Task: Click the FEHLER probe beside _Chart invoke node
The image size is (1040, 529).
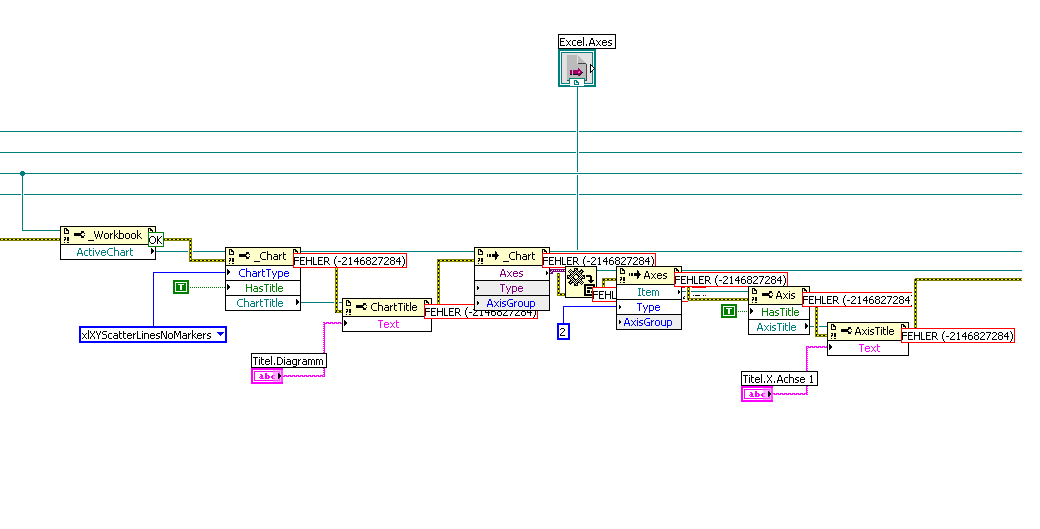Action: [599, 261]
